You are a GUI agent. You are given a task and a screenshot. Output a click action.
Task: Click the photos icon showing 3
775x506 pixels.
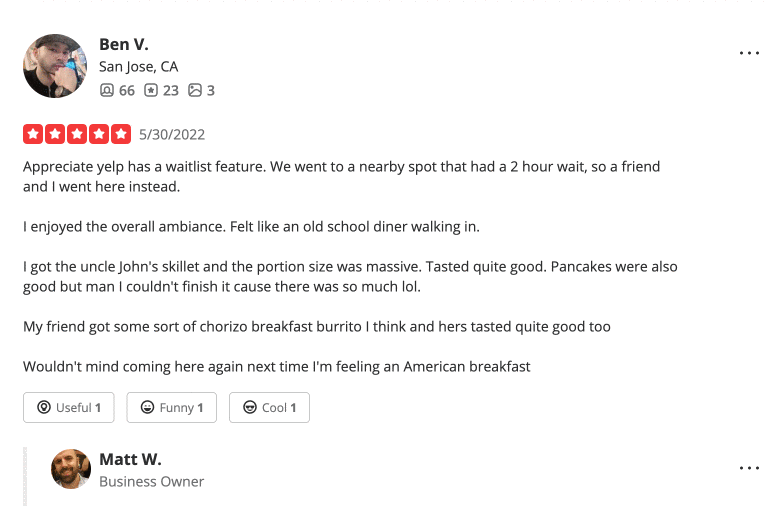[195, 90]
